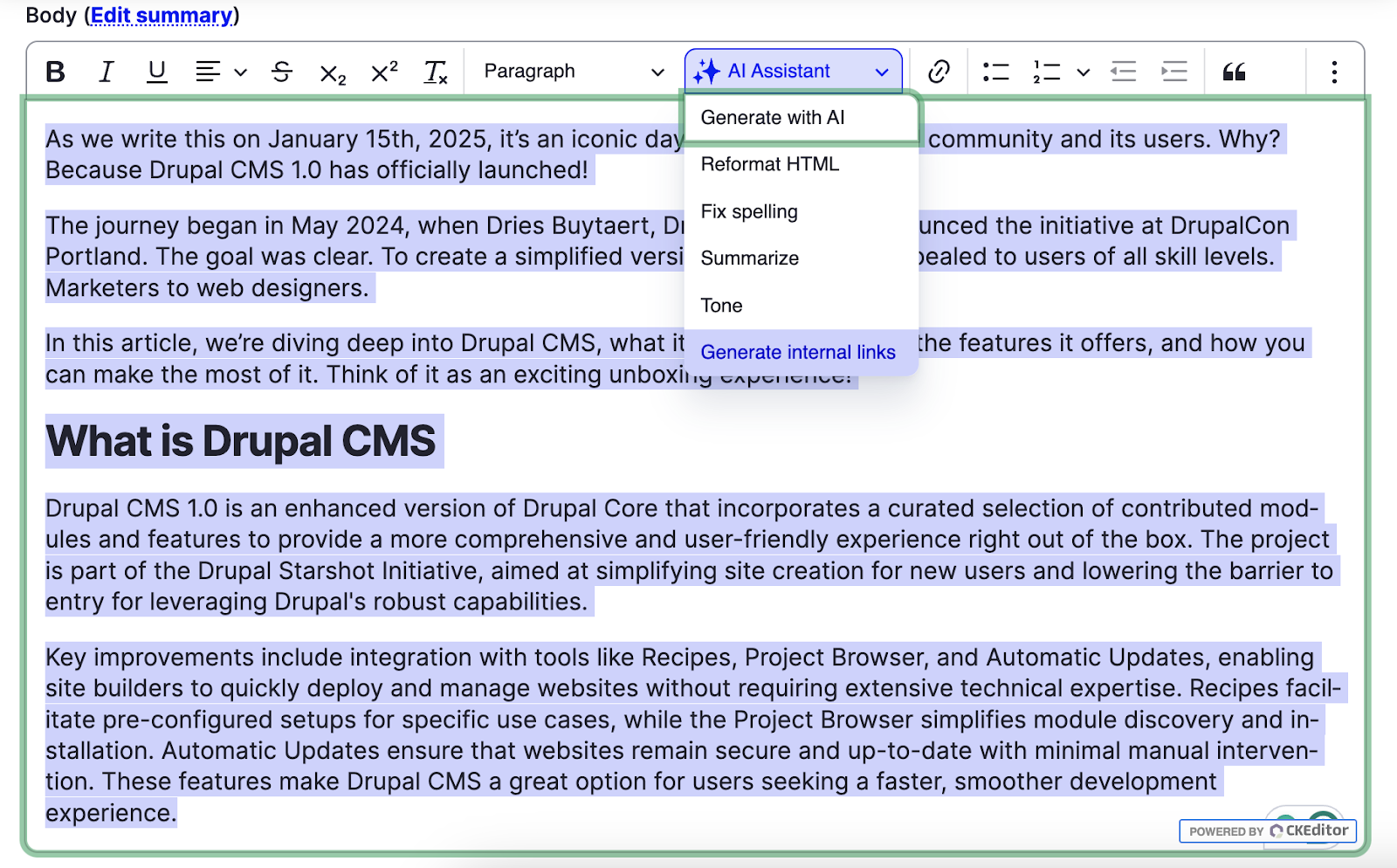Increase indent of selected text
1397x868 pixels.
click(x=1174, y=72)
